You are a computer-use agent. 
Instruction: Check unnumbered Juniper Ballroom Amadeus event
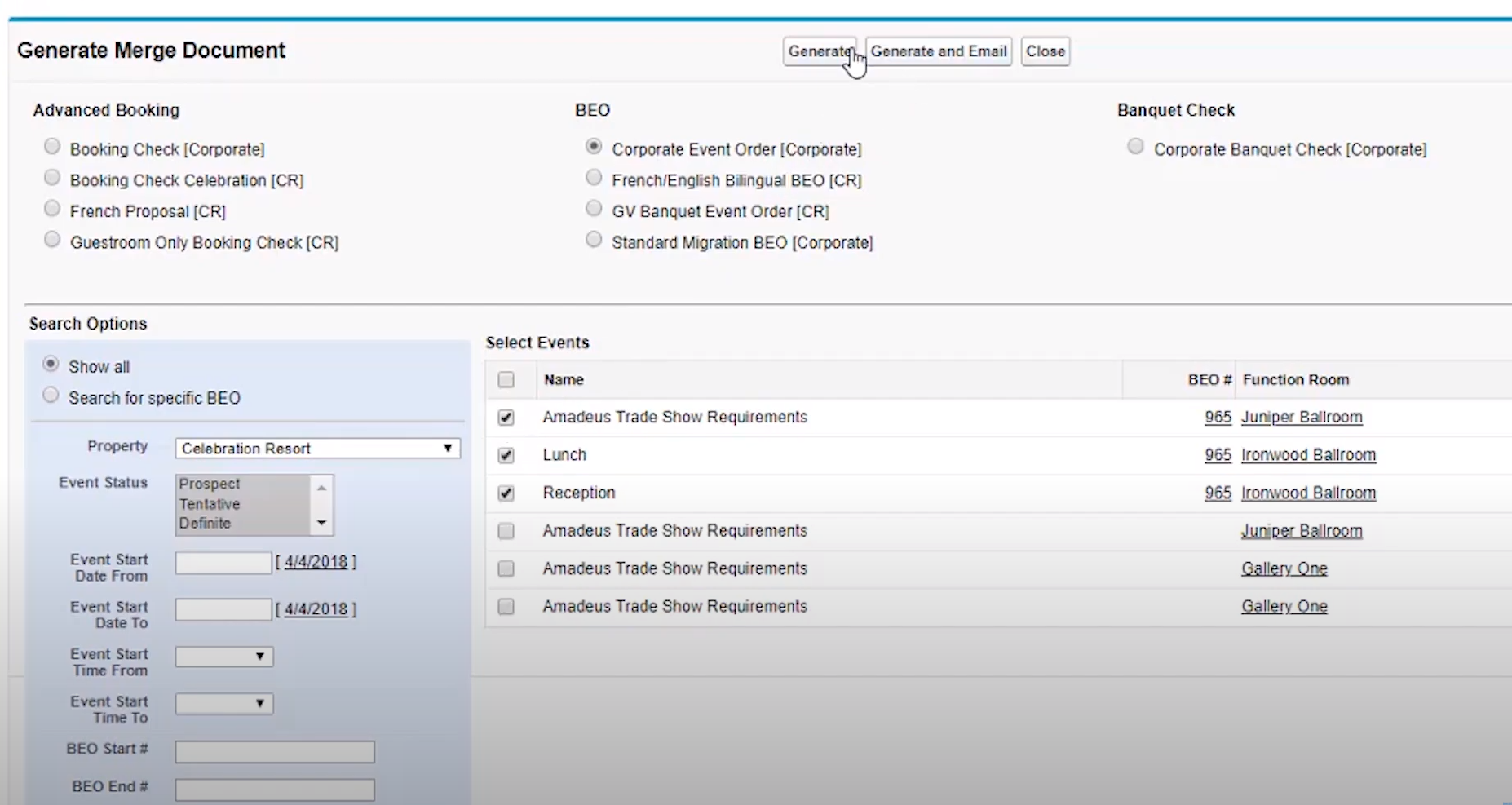point(506,531)
